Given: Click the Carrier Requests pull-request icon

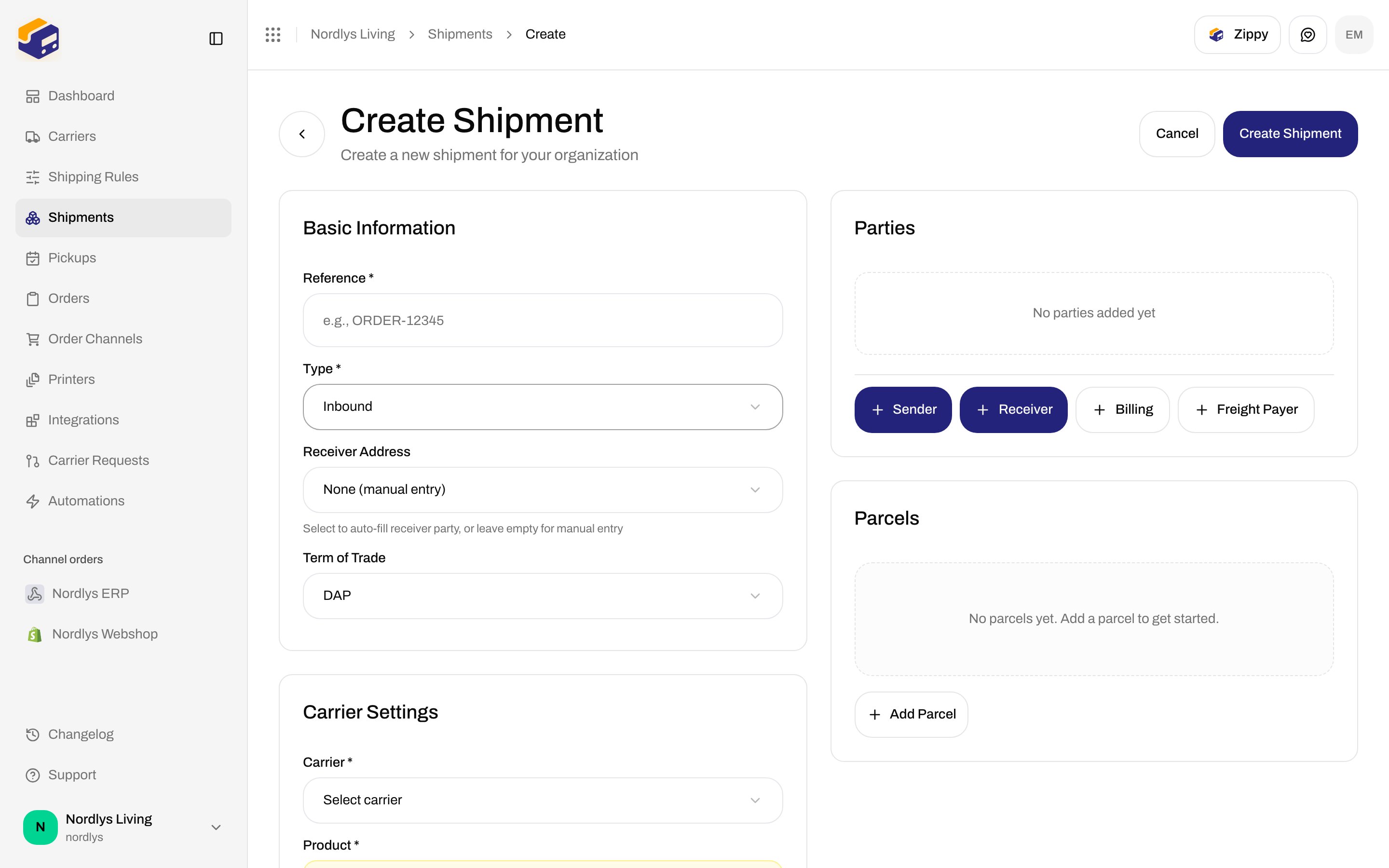Looking at the screenshot, I should [x=33, y=461].
